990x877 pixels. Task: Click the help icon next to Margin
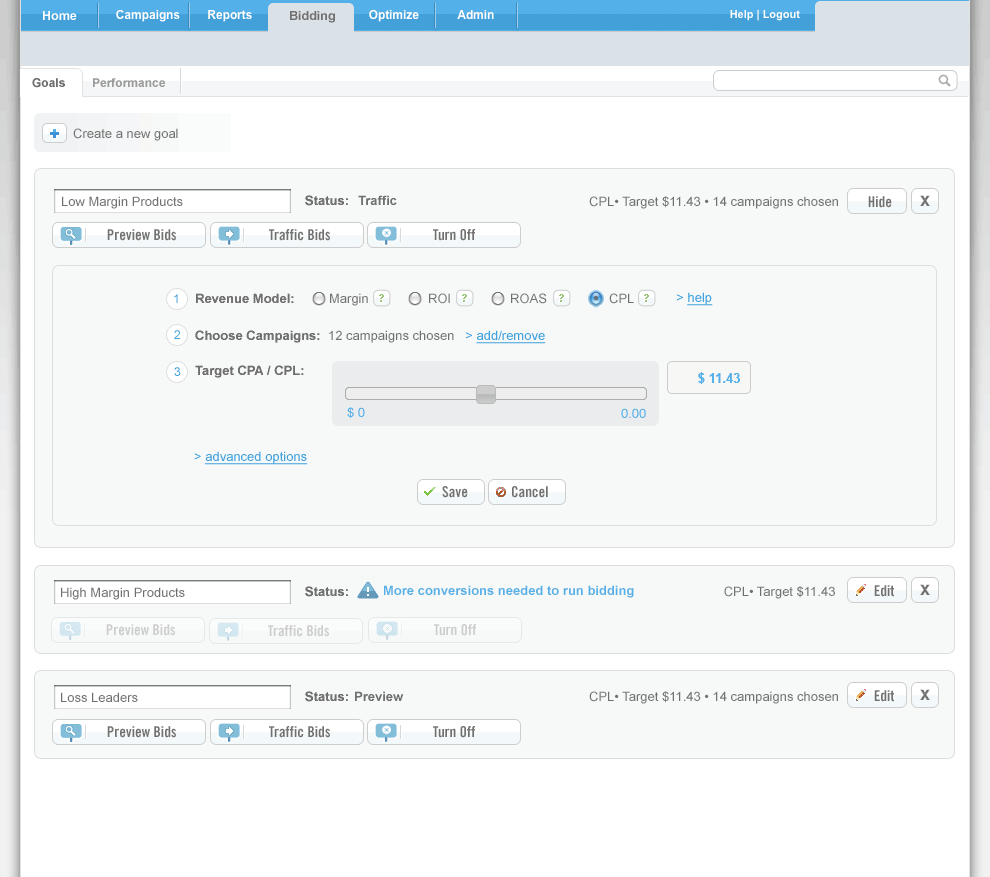click(x=381, y=298)
